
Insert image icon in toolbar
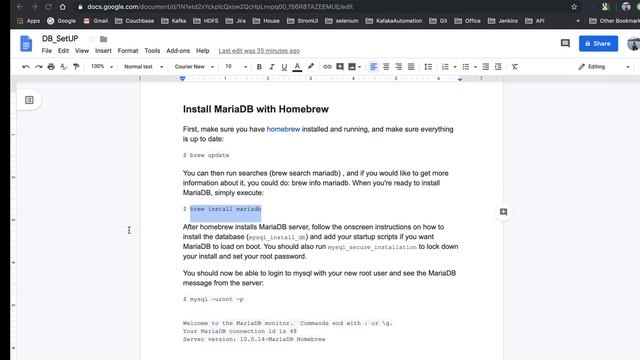click(352, 67)
